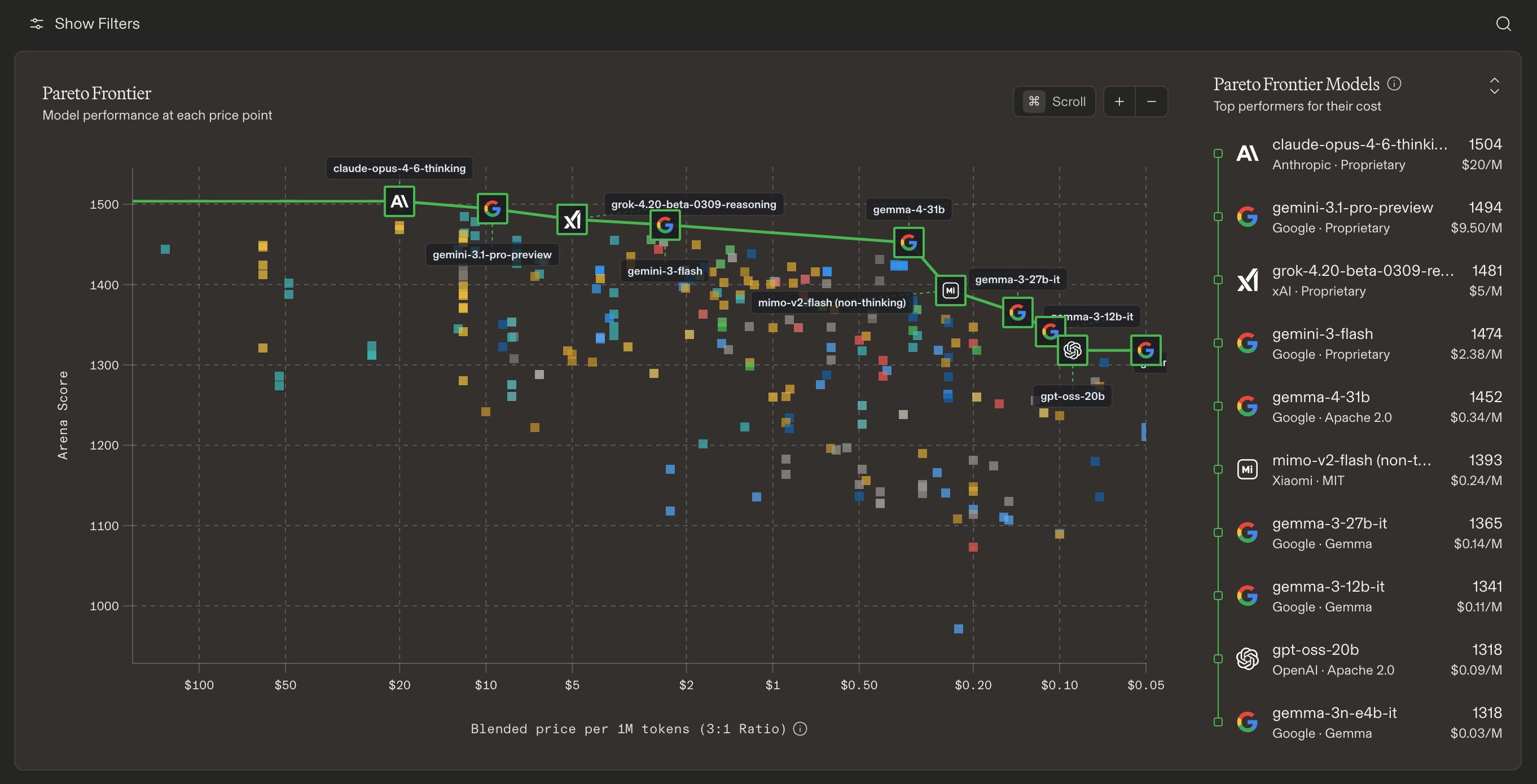Toggle the command Scroll zoom mode
This screenshot has width=1537, height=784.
click(1055, 102)
